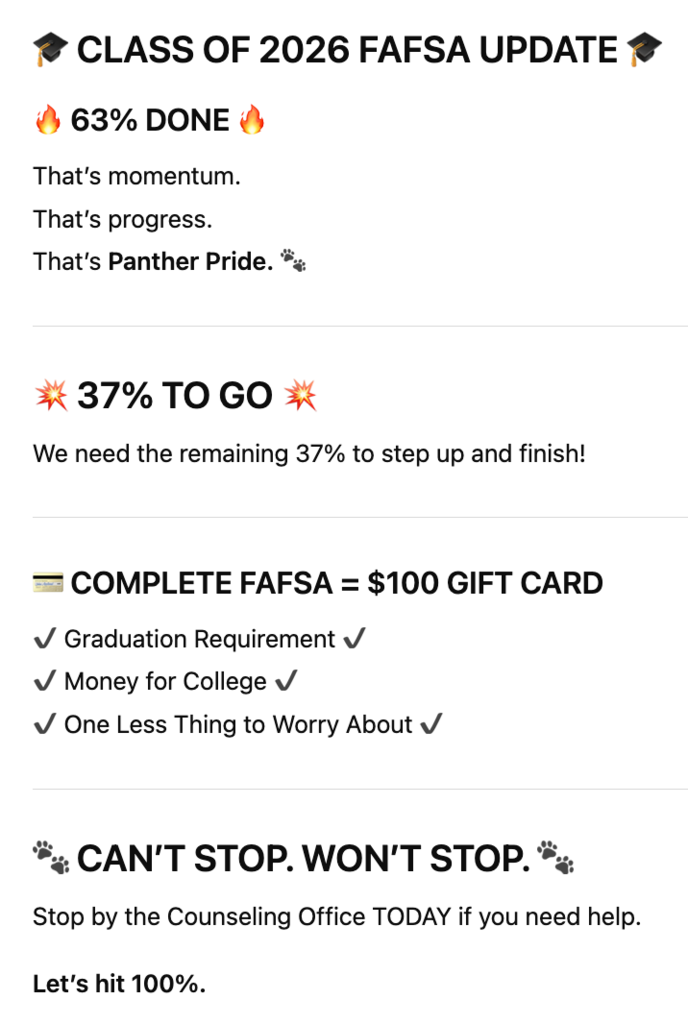Click the line about the remaining 37%
688x1024 pixels.
coord(309,454)
